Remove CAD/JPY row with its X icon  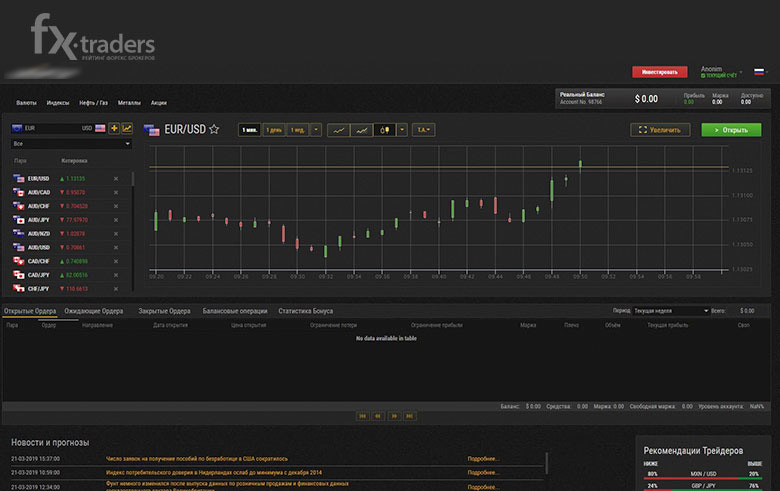(x=116, y=275)
